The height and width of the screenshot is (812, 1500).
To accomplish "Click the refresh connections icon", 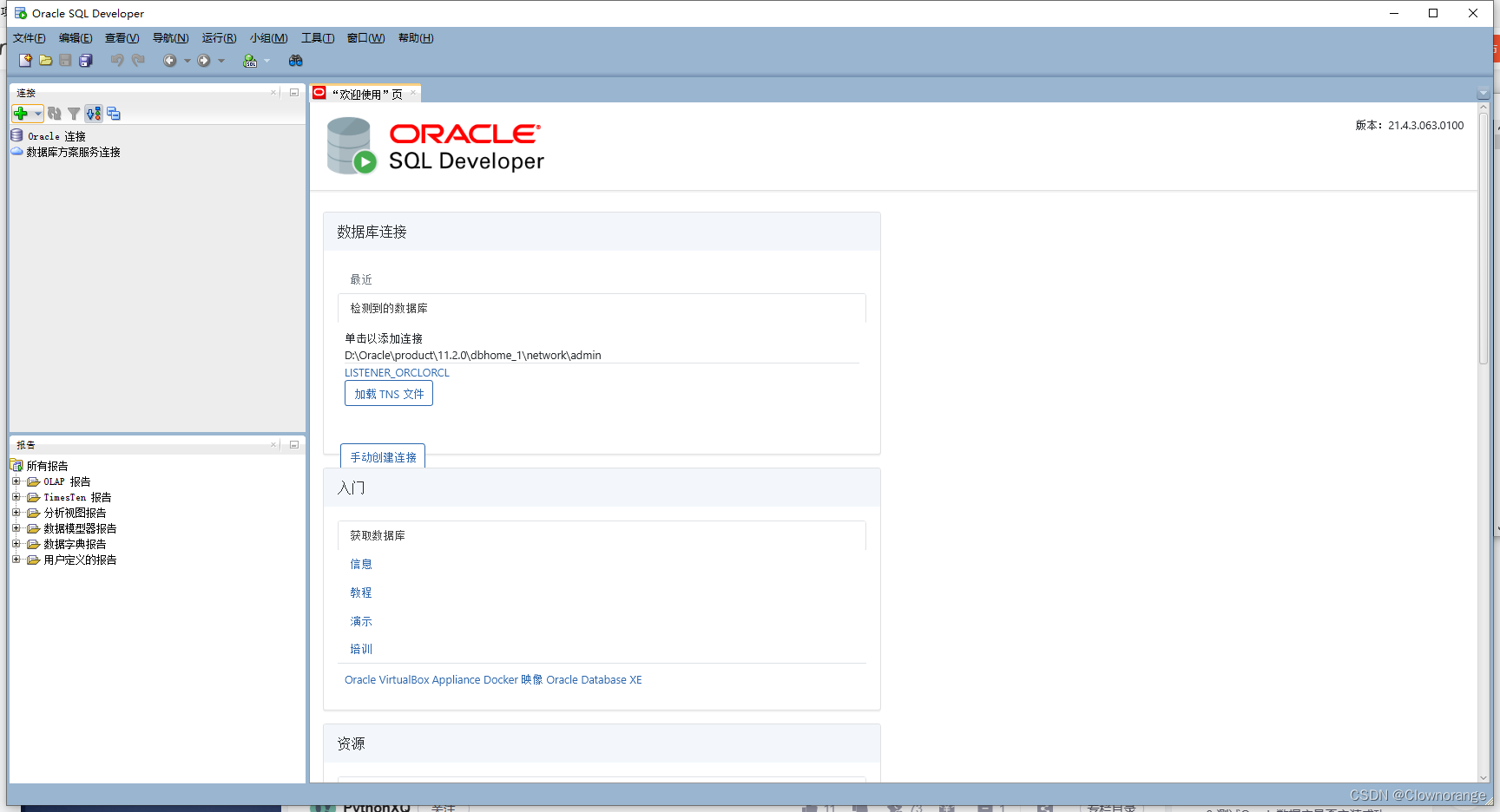I will [55, 114].
